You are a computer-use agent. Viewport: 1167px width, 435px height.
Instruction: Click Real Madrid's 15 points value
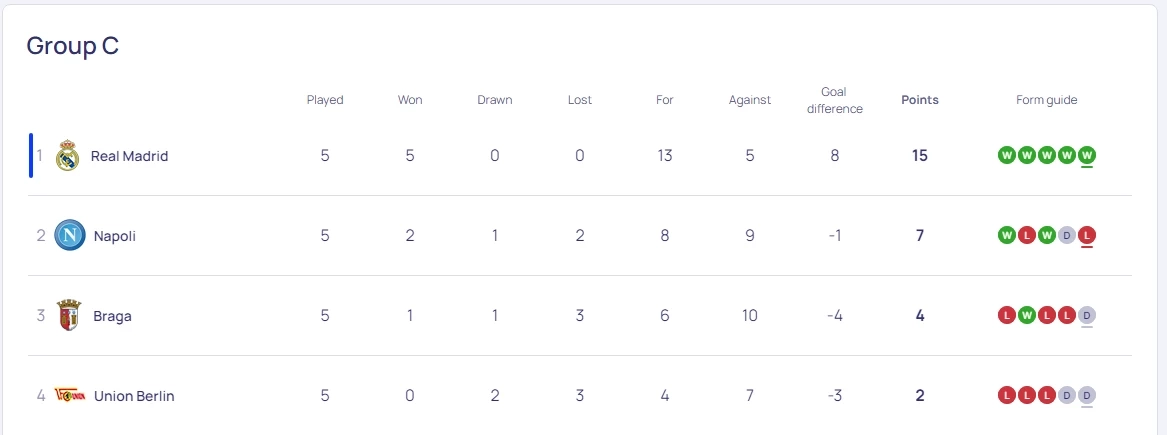(920, 156)
